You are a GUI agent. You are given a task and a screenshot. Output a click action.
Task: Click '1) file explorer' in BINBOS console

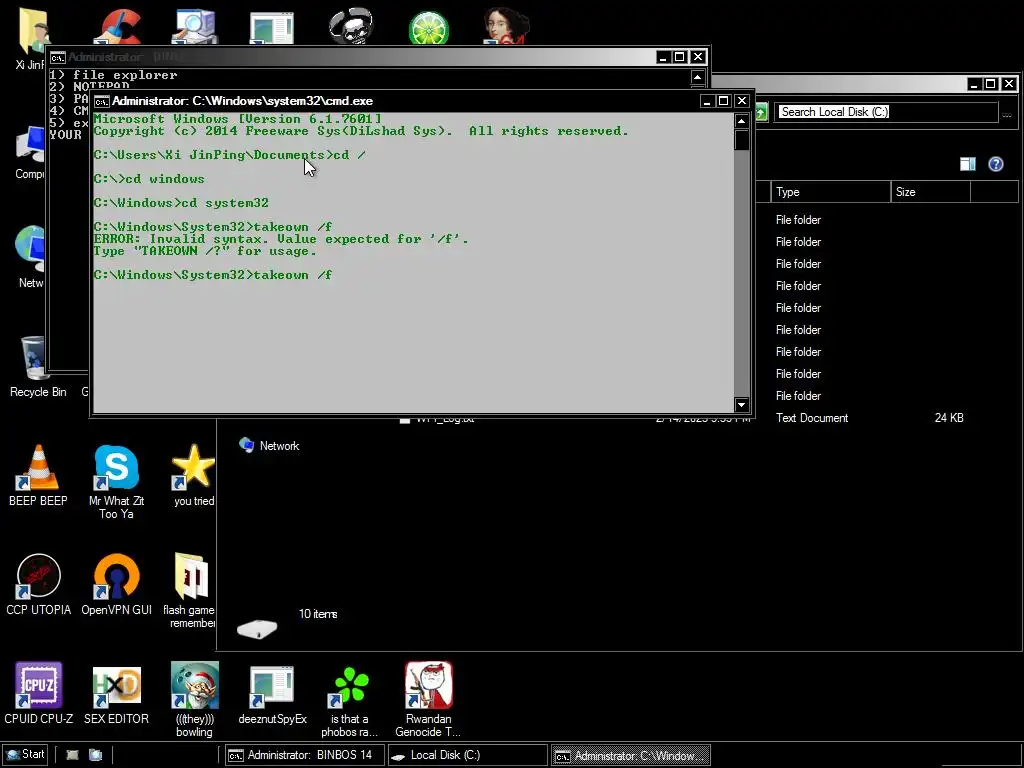click(114, 75)
